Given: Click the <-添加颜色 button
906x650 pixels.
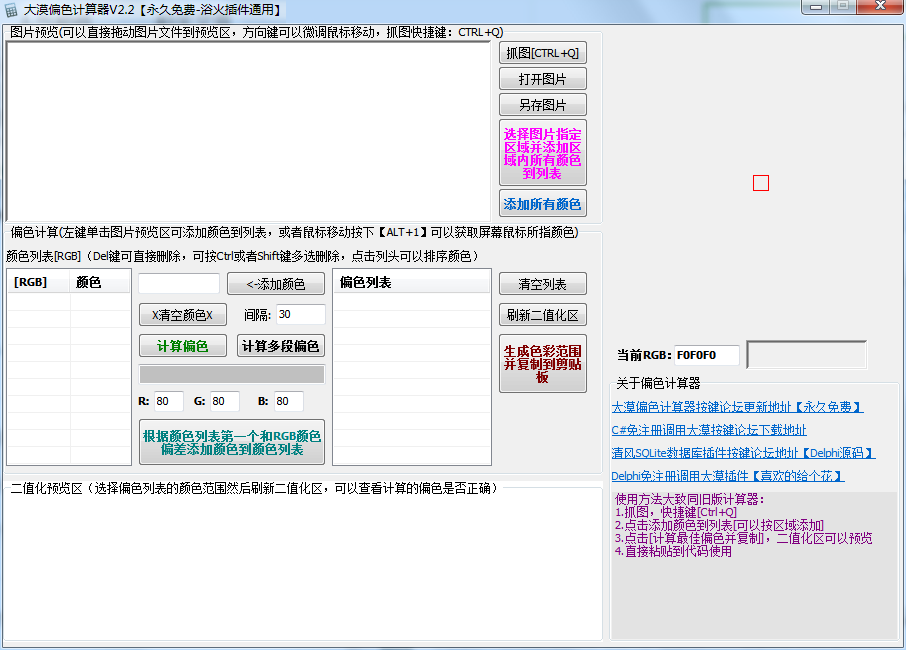Looking at the screenshot, I should coord(276,284).
